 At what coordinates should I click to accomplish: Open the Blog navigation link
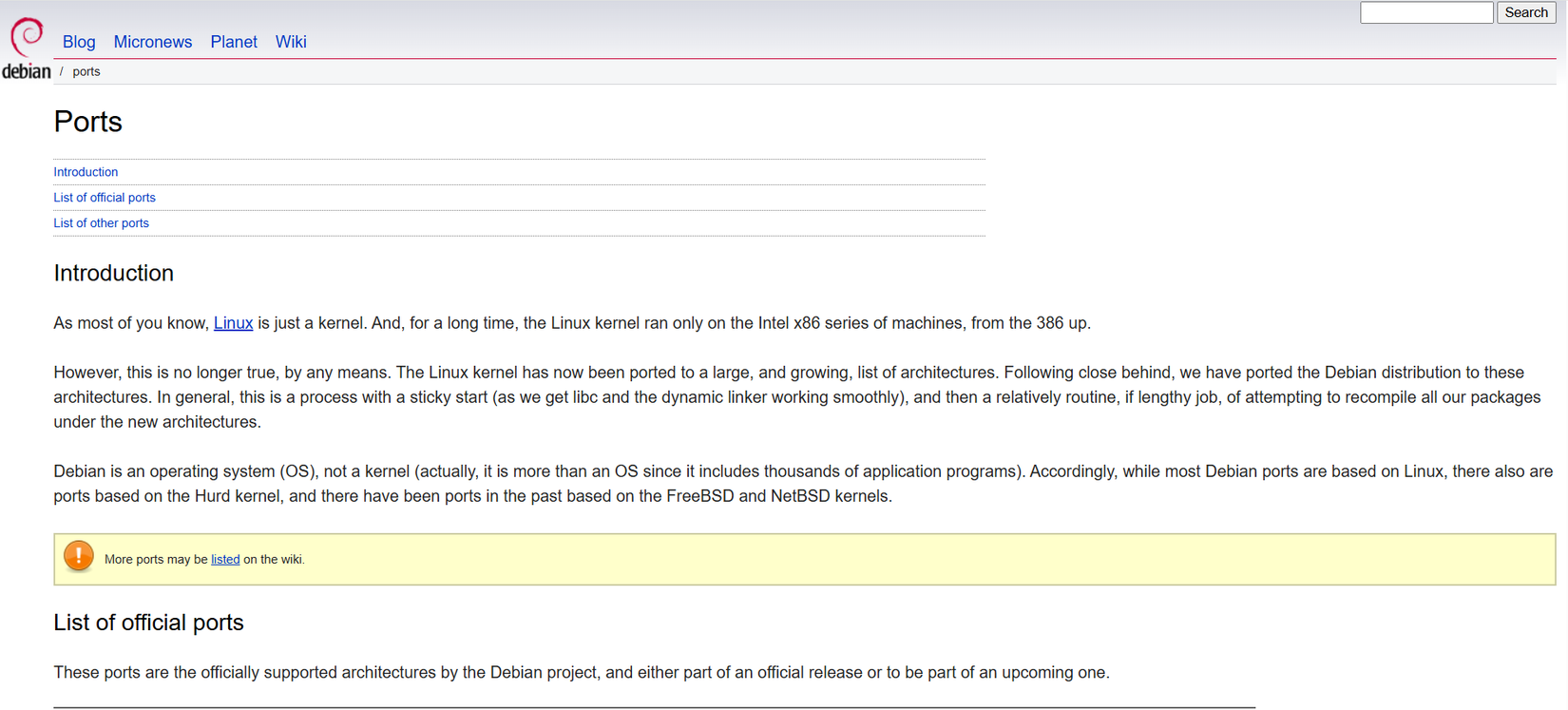pos(79,42)
